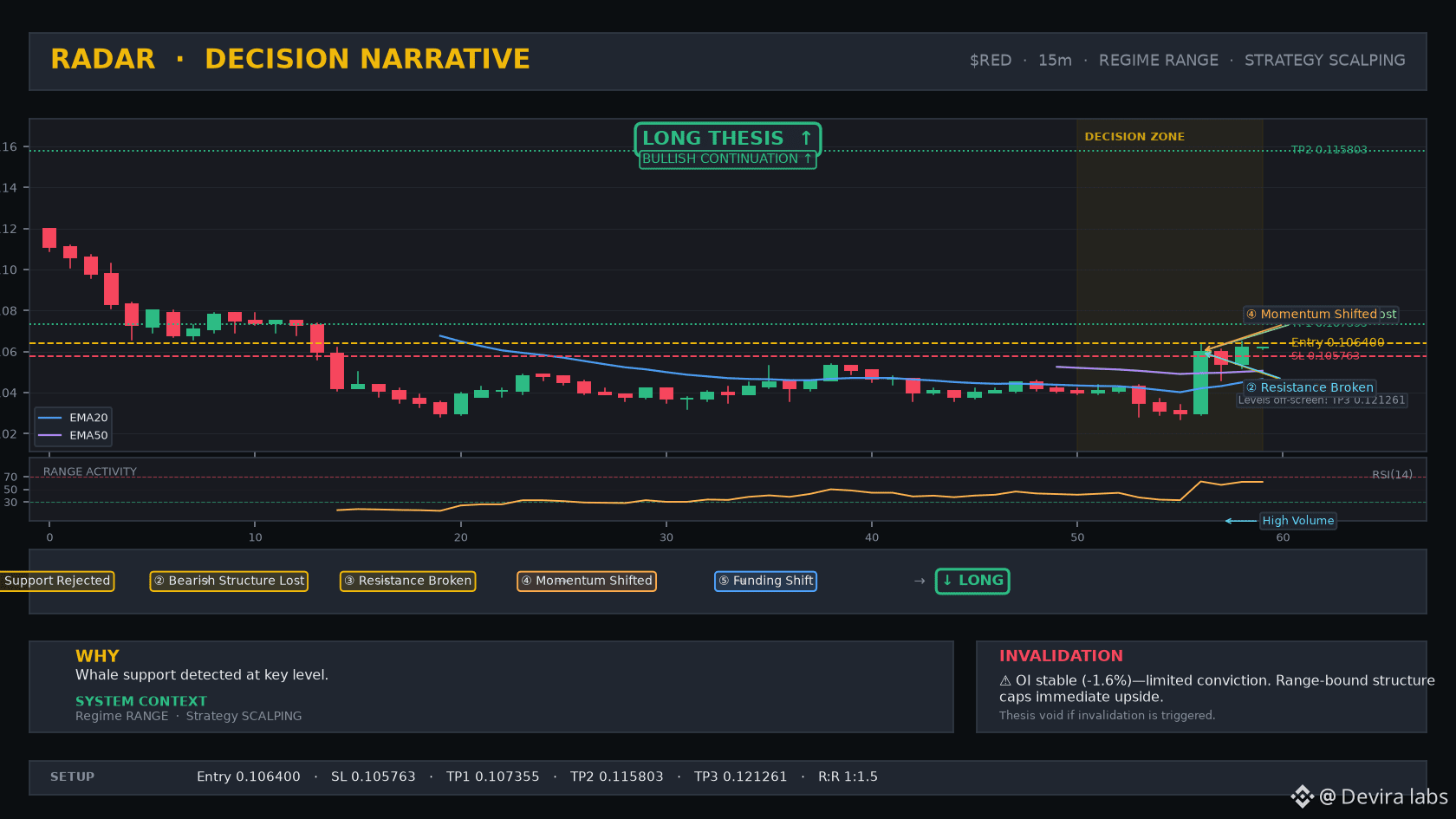Click the green LONG decision badge
This screenshot has width=1456, height=819.
point(972,581)
